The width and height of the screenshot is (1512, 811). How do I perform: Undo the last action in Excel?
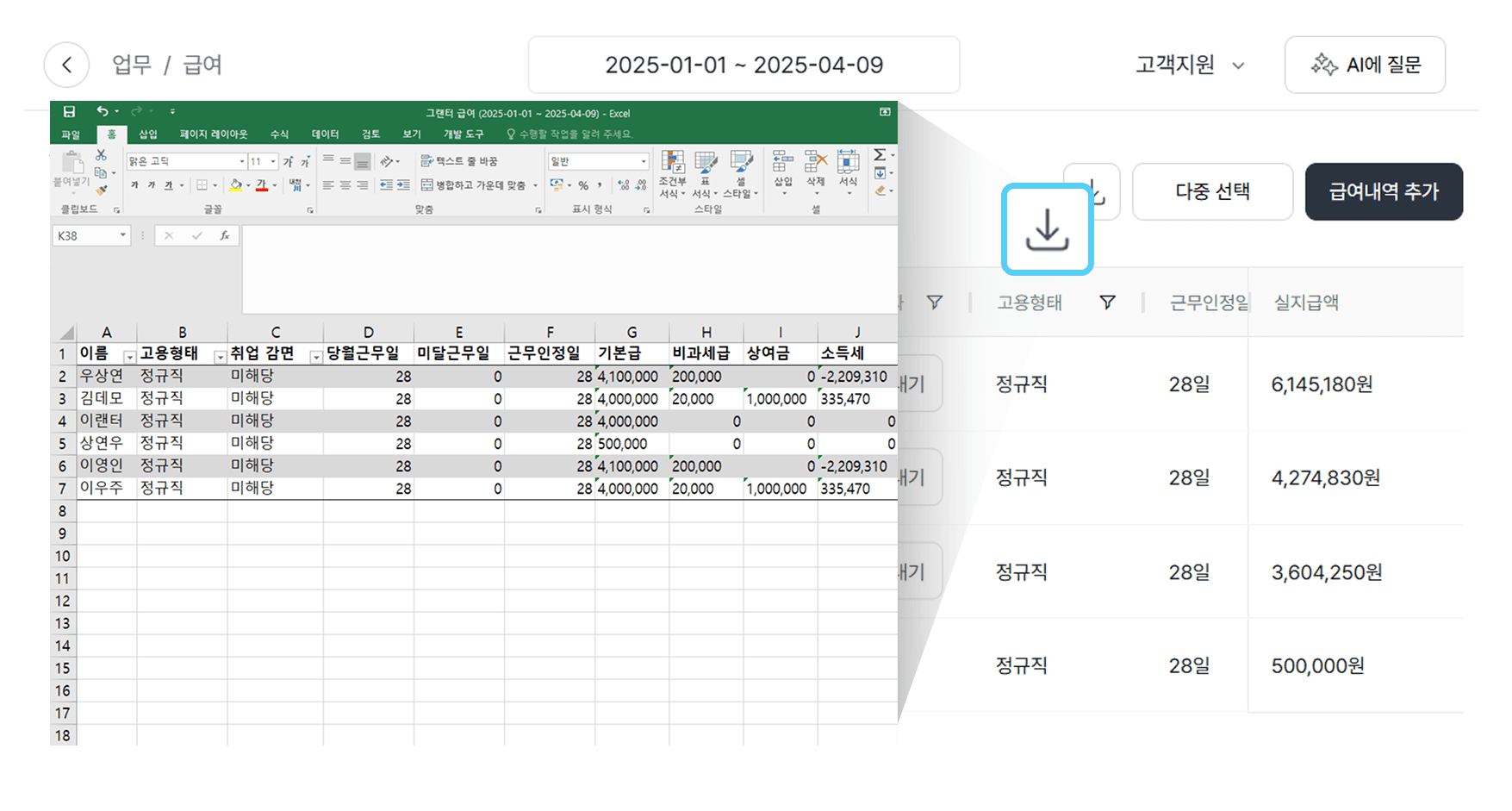(103, 112)
